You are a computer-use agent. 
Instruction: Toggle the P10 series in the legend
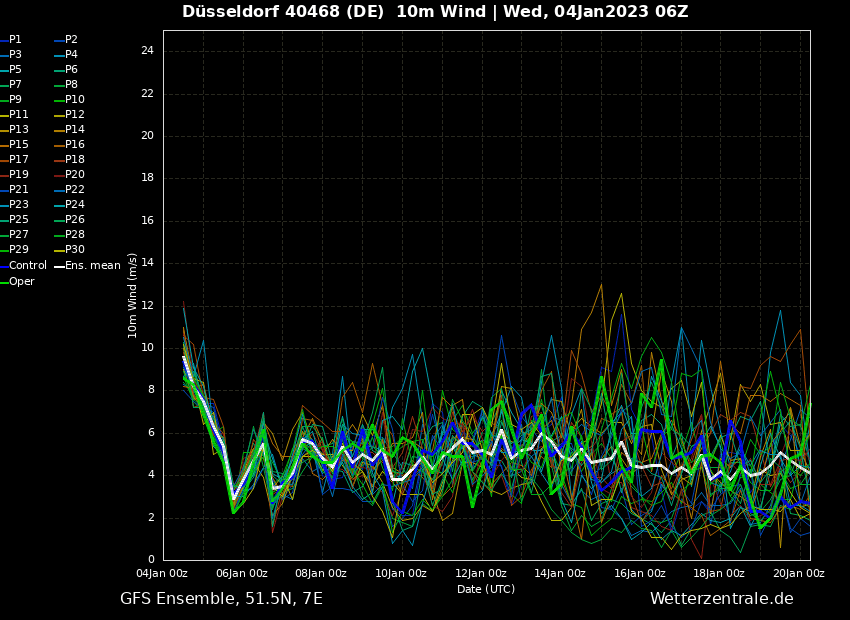(74, 100)
